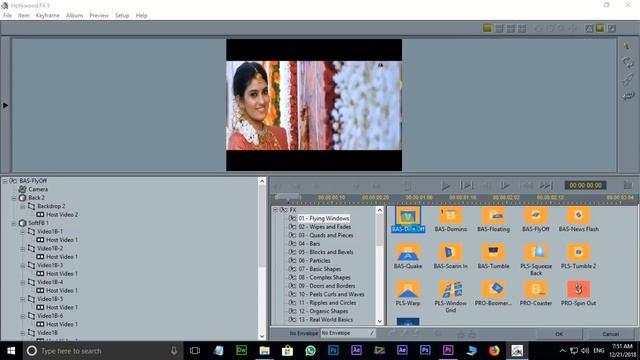Viewport: 640px width, 360px height.
Task: Open the No Envelope dropdown
Action: pos(347,333)
